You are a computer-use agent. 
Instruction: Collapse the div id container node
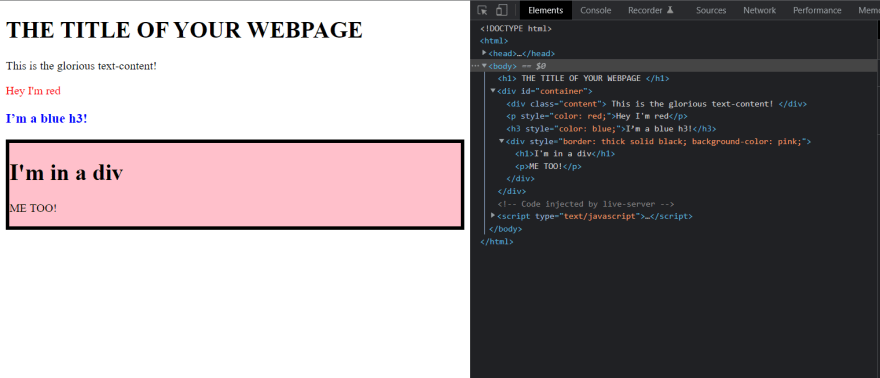click(493, 90)
